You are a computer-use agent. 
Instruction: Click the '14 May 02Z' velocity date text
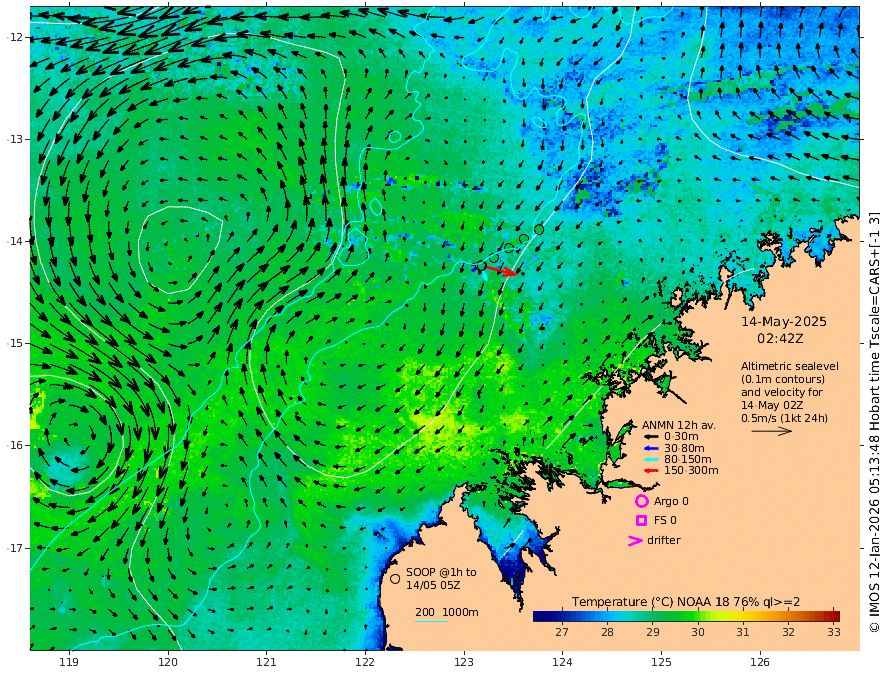click(772, 405)
